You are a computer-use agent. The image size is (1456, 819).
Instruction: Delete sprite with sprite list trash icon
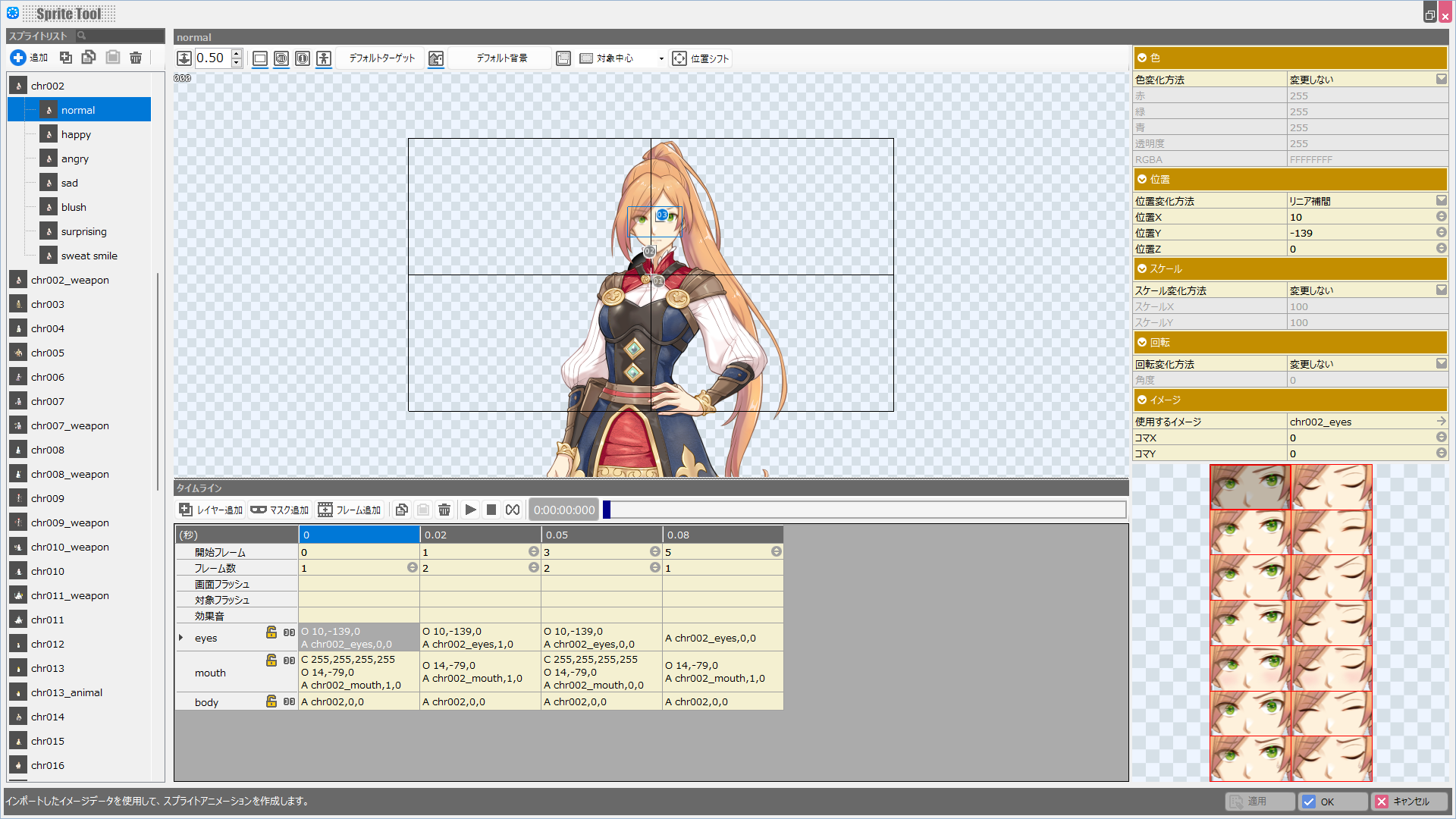click(x=136, y=58)
